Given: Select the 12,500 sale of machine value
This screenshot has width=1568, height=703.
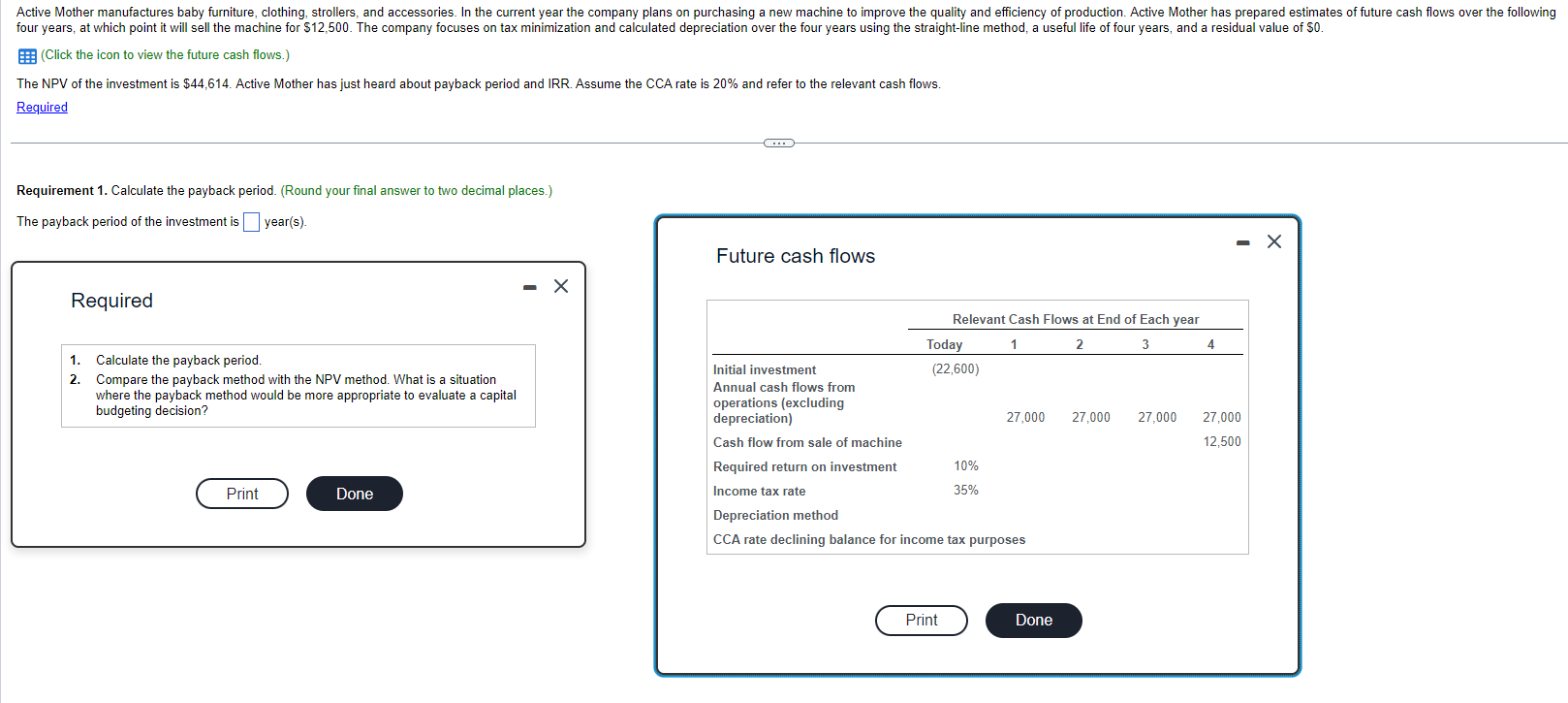Looking at the screenshot, I should coord(1222,442).
